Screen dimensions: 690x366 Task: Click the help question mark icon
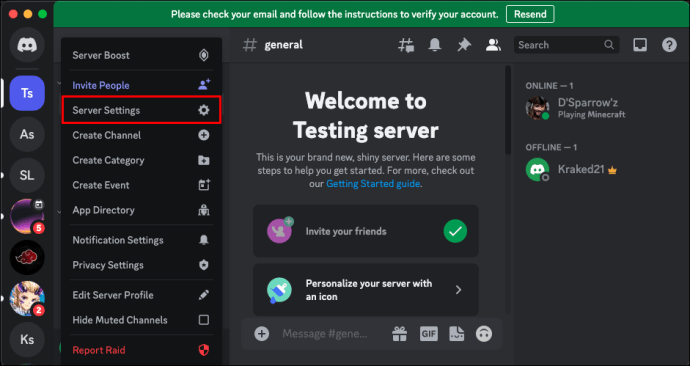669,44
